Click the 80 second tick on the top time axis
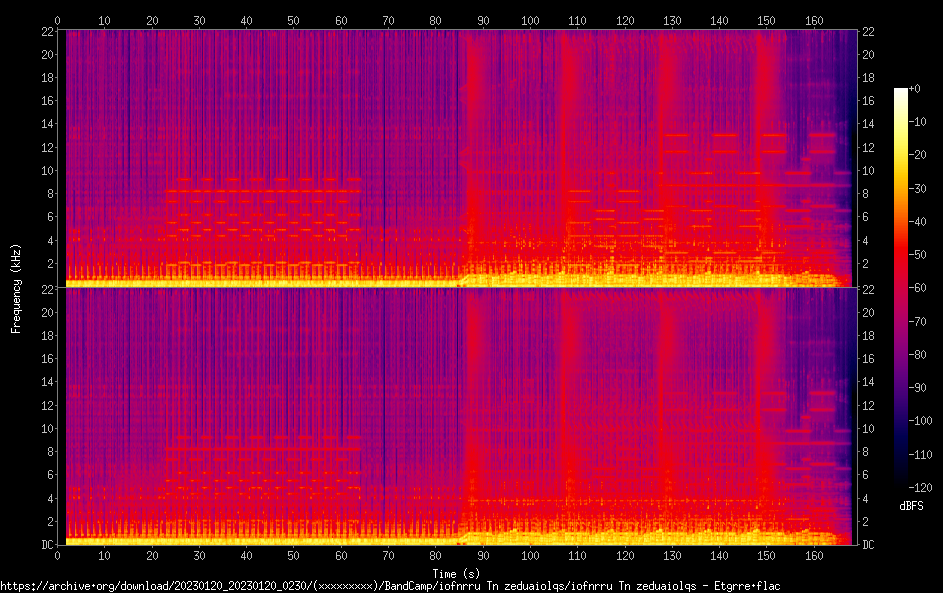The image size is (943, 593). point(434,20)
